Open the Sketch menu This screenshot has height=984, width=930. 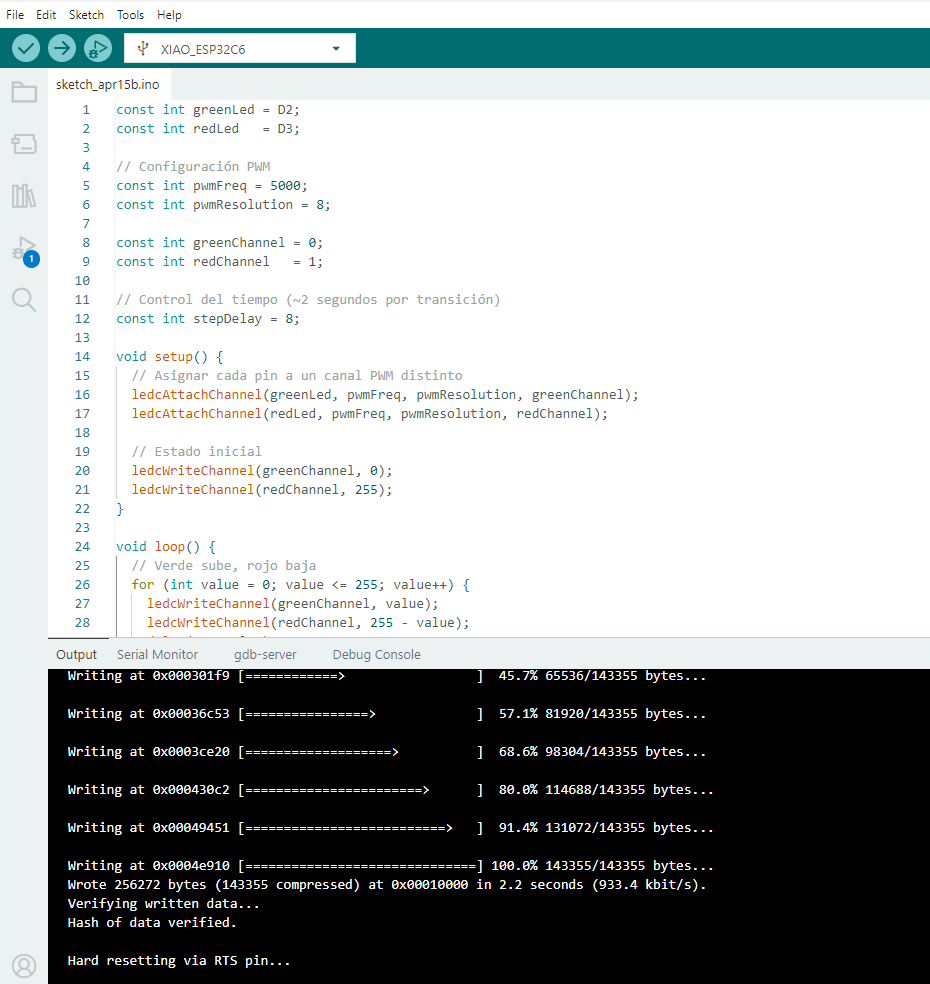(x=86, y=14)
